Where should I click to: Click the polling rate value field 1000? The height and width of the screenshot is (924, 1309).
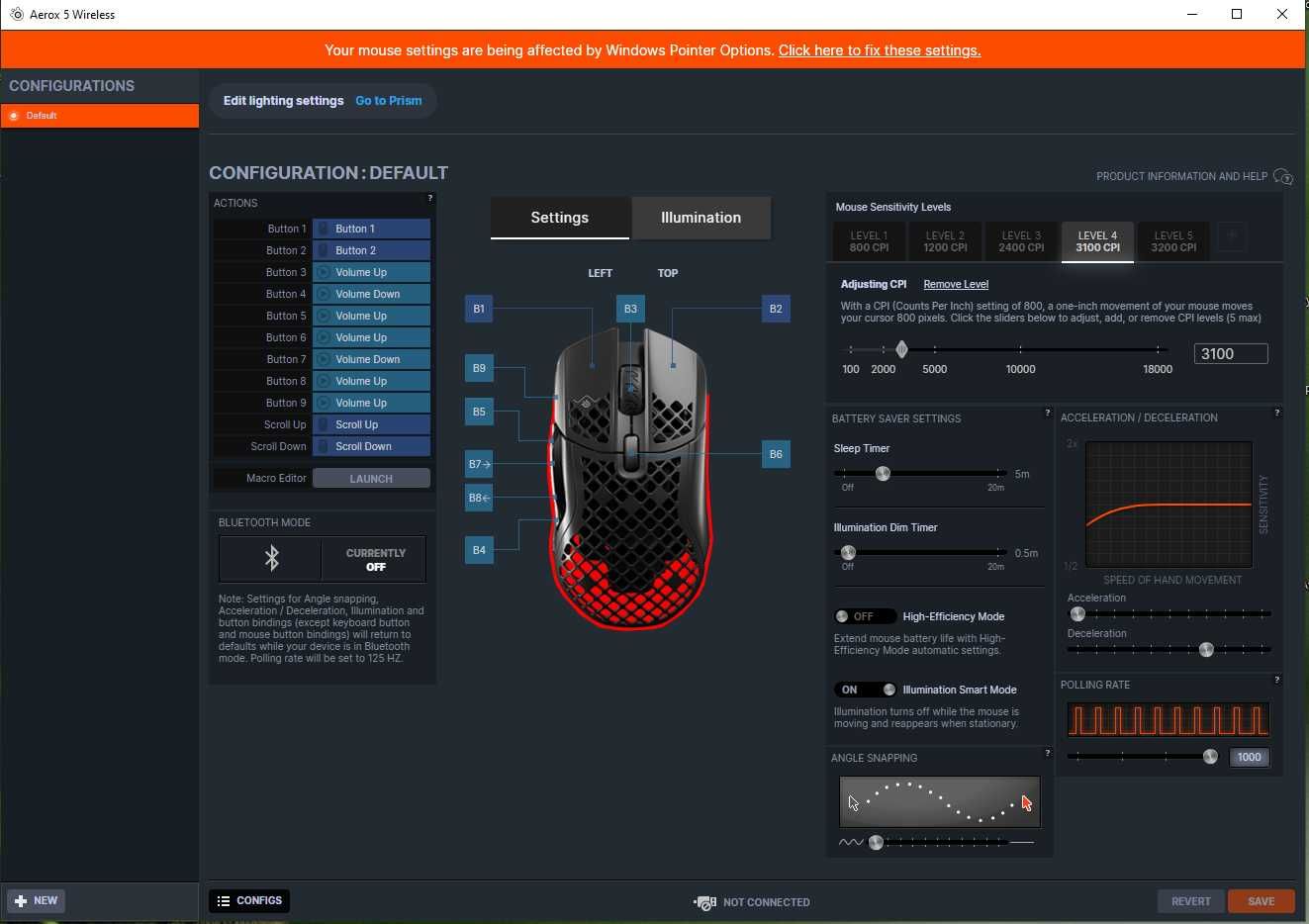coord(1250,757)
